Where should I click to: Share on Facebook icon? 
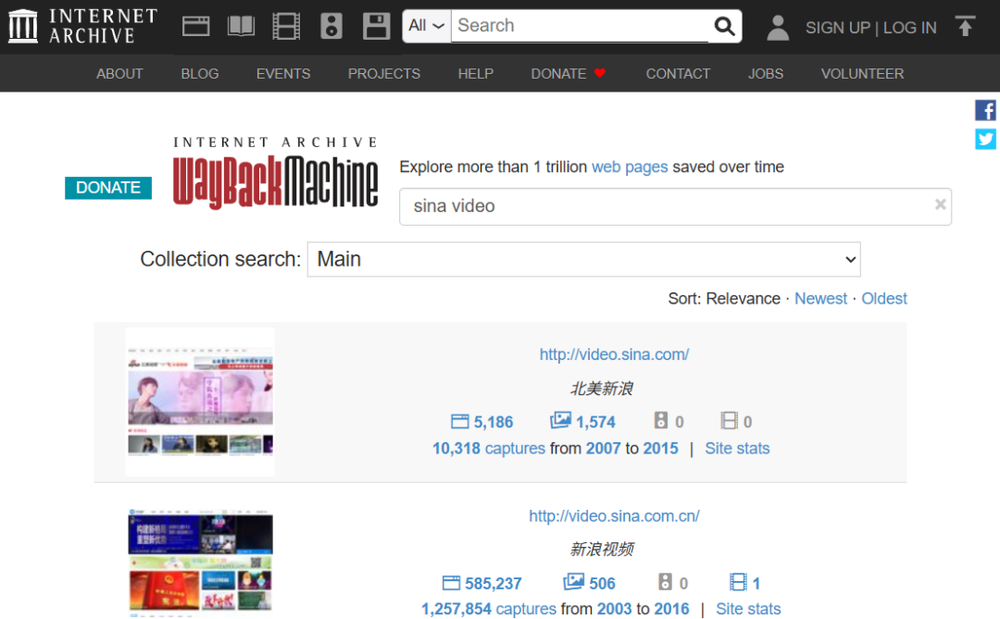click(x=985, y=110)
